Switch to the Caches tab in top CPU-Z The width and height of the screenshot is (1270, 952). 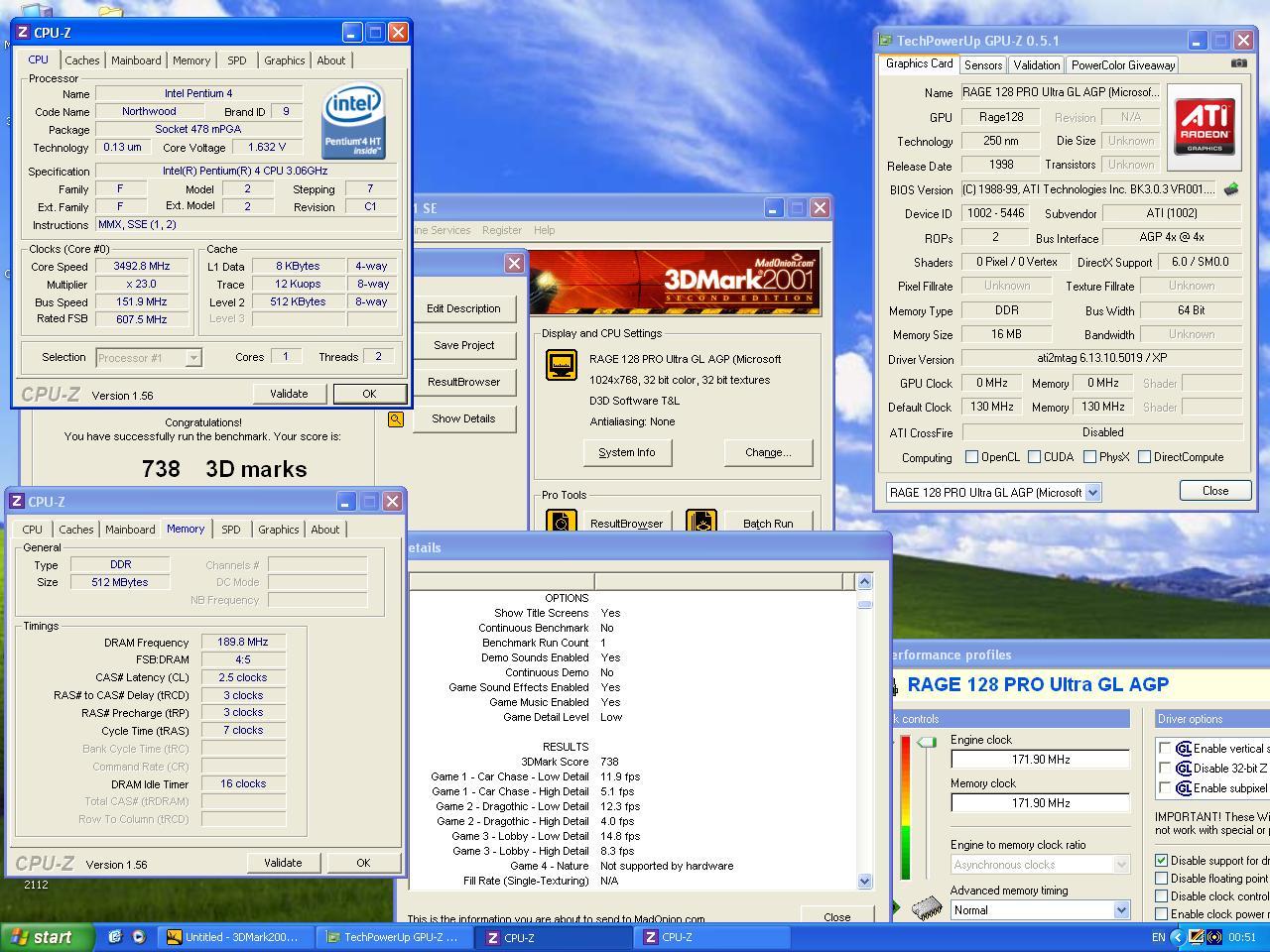(82, 60)
